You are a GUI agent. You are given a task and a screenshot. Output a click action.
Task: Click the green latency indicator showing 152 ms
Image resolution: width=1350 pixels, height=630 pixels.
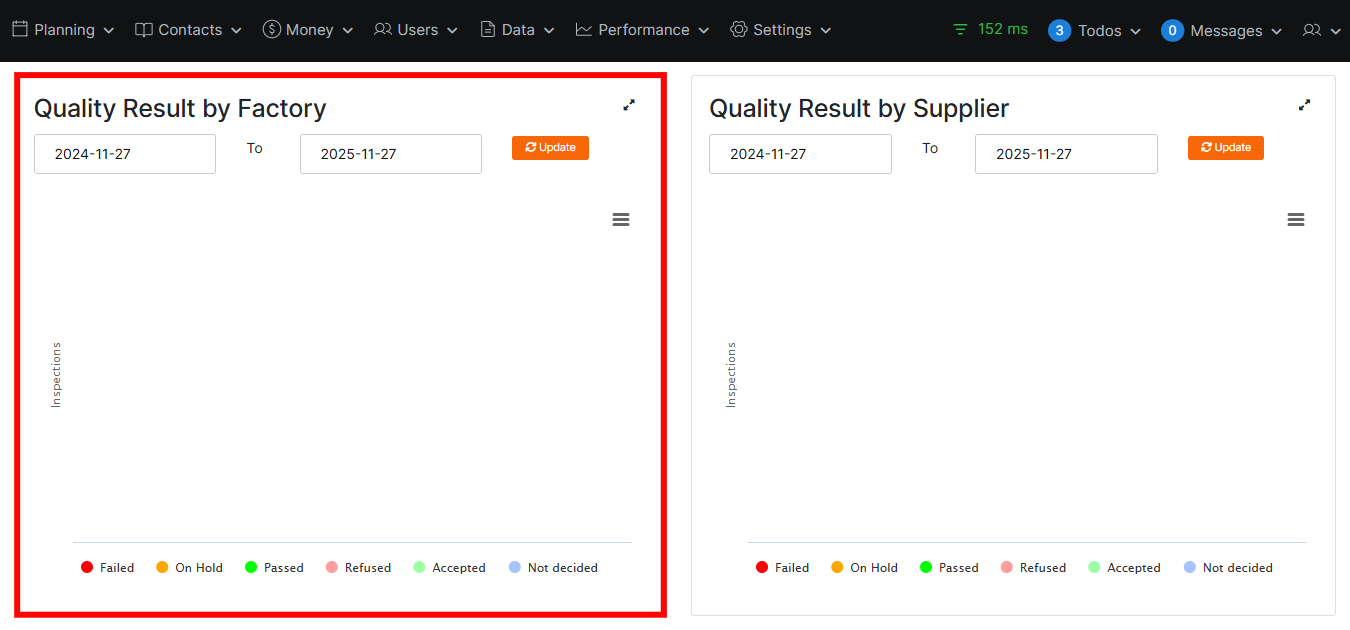[990, 29]
